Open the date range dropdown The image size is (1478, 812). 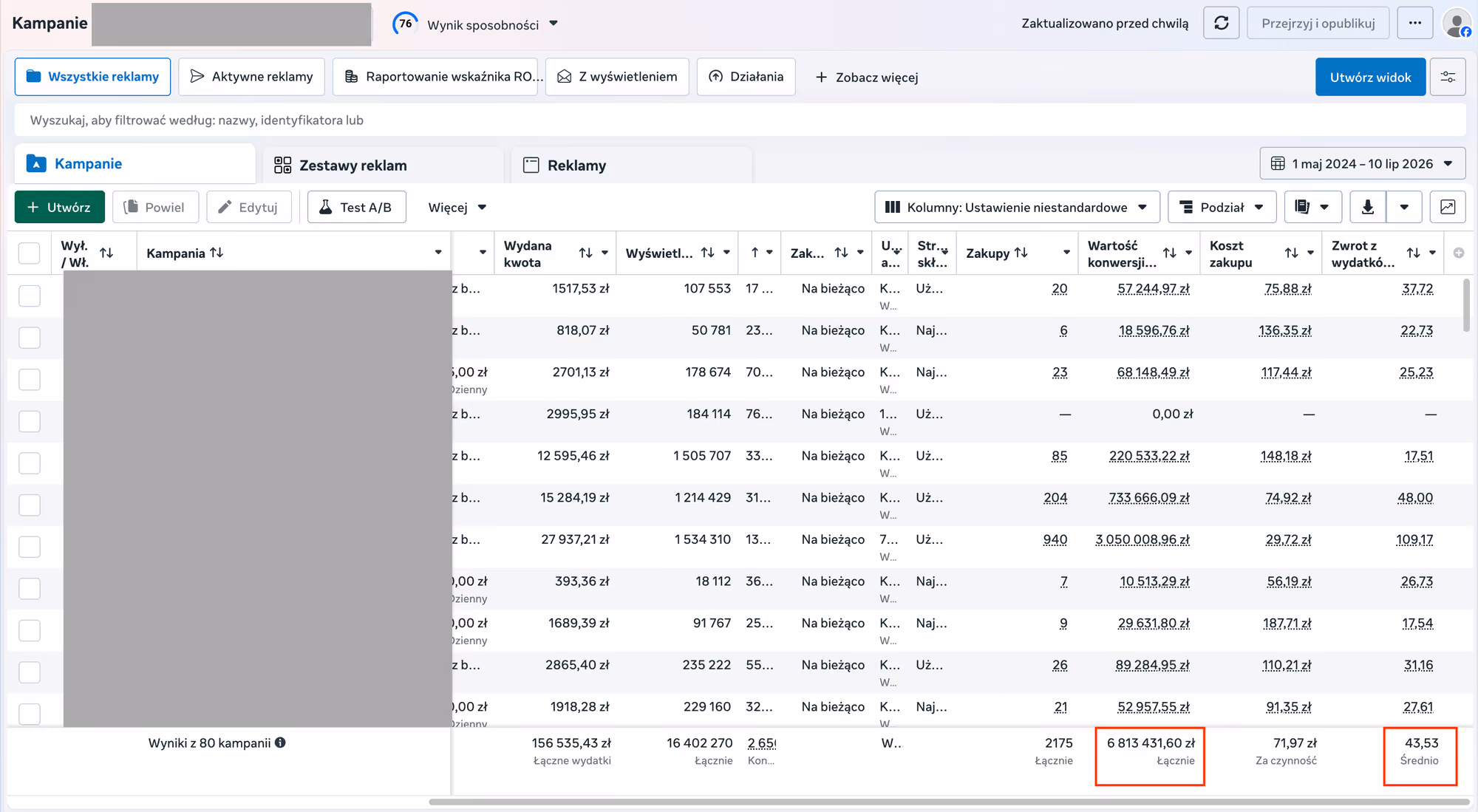click(x=1363, y=164)
